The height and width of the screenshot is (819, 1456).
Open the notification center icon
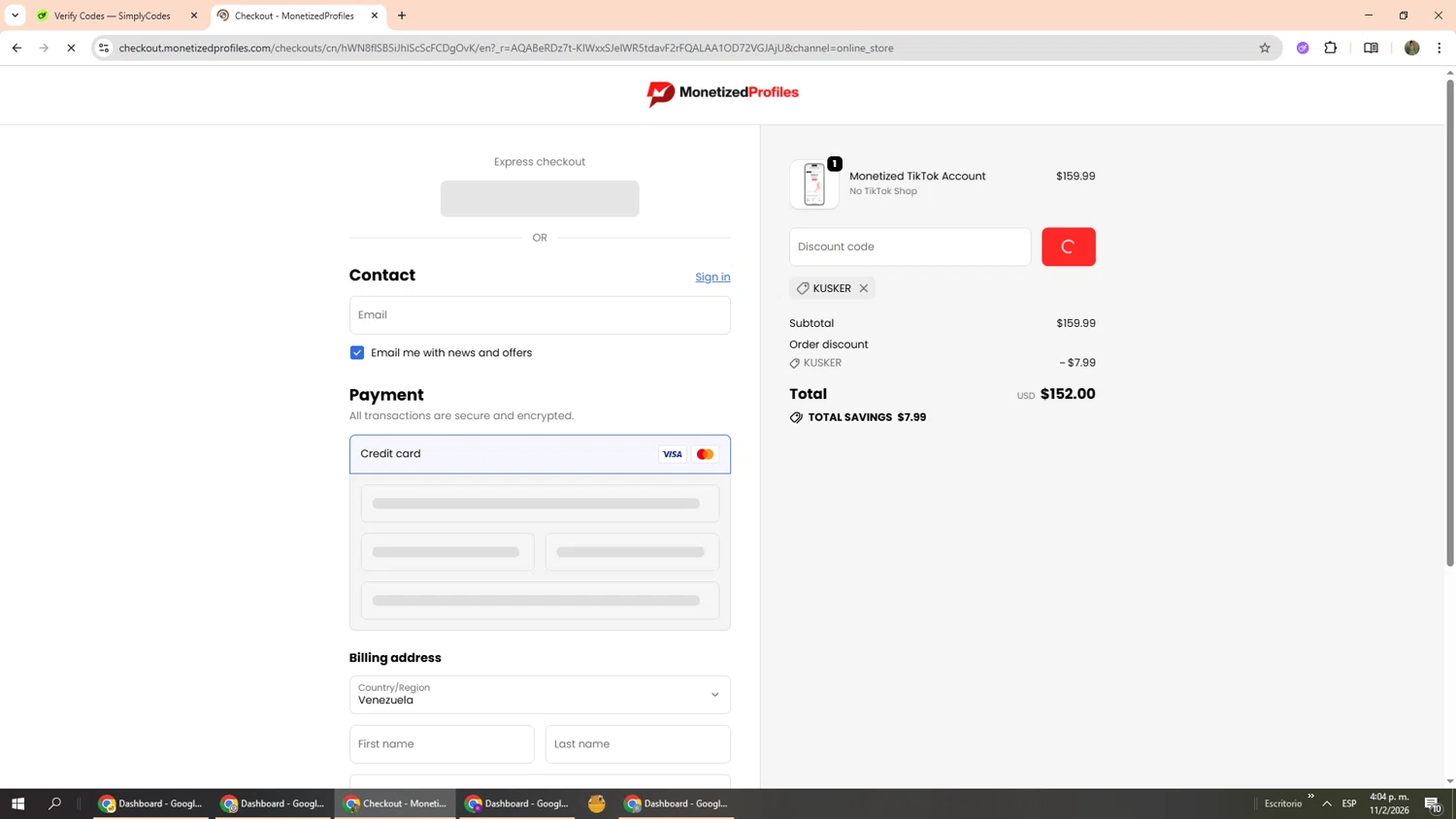tap(1433, 803)
